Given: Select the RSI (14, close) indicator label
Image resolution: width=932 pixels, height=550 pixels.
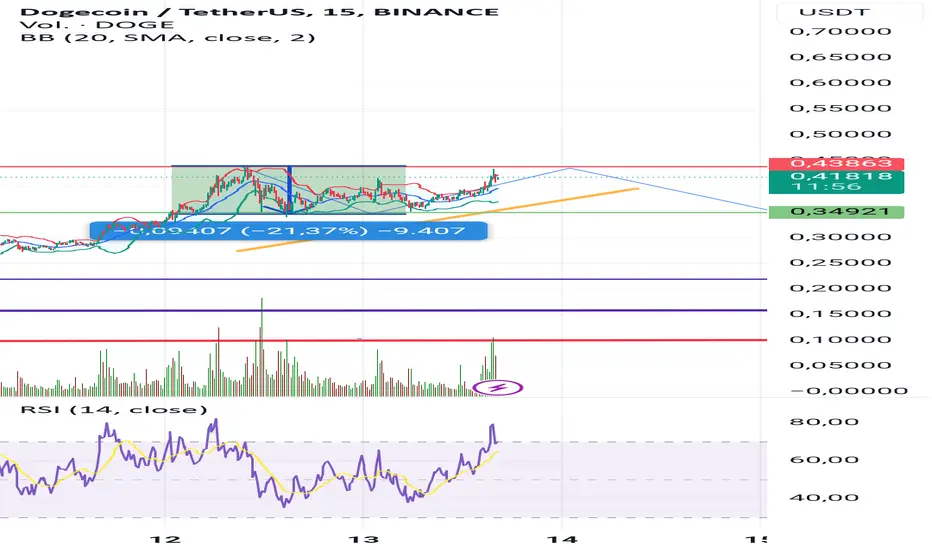Looking at the screenshot, I should 114,410.
